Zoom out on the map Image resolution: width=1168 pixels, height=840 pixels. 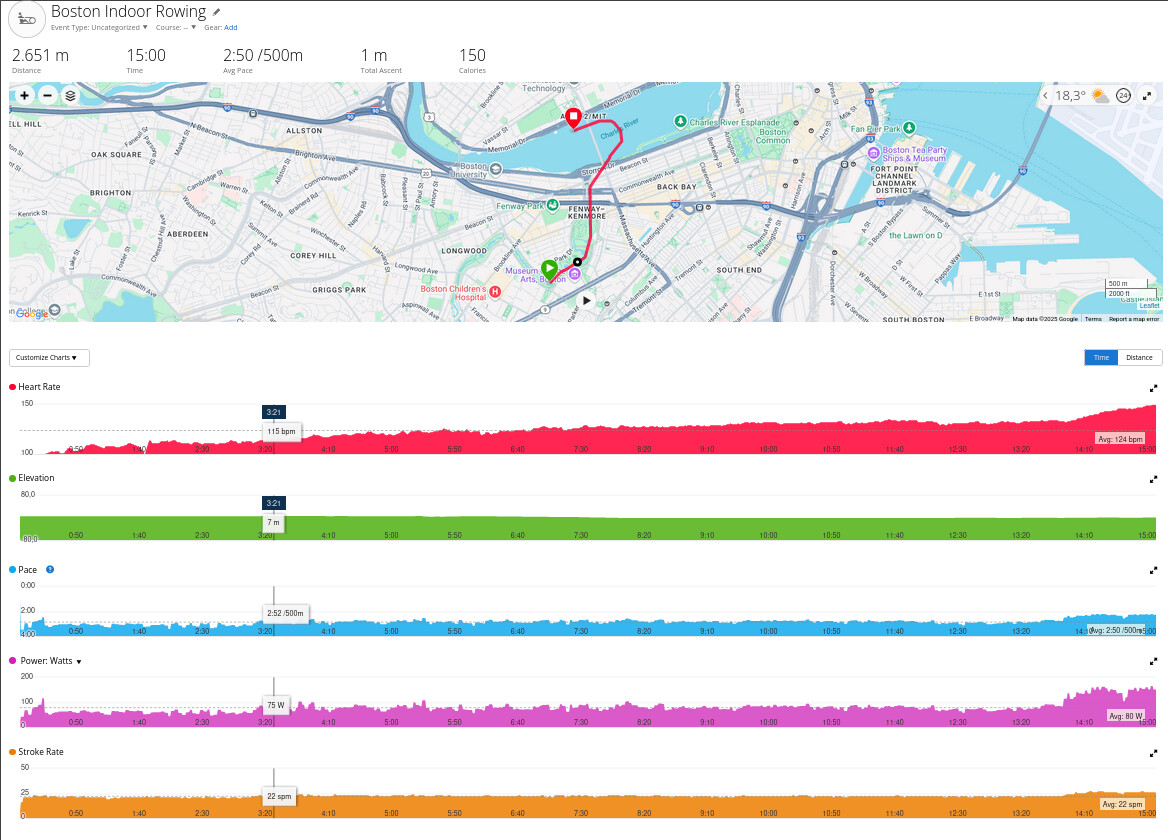[x=47, y=96]
